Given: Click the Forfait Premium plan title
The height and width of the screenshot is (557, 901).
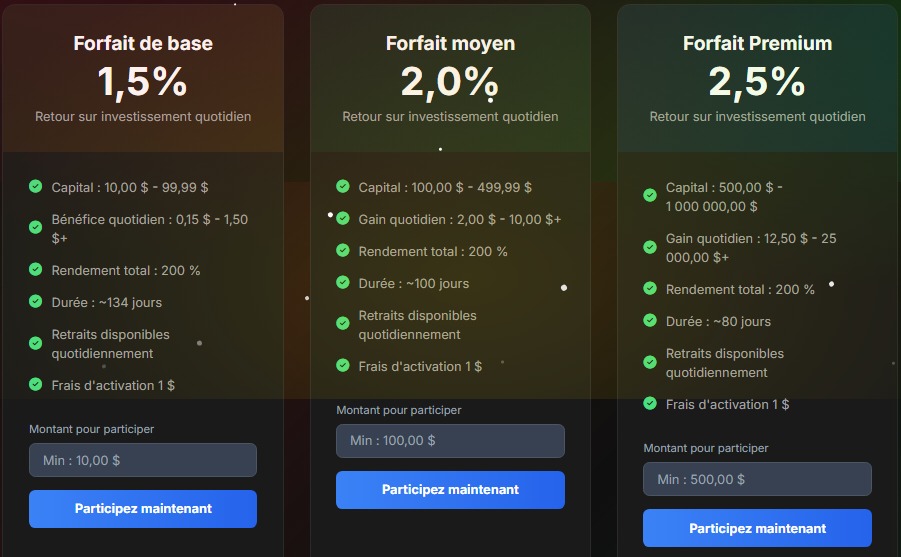Looking at the screenshot, I should (757, 43).
